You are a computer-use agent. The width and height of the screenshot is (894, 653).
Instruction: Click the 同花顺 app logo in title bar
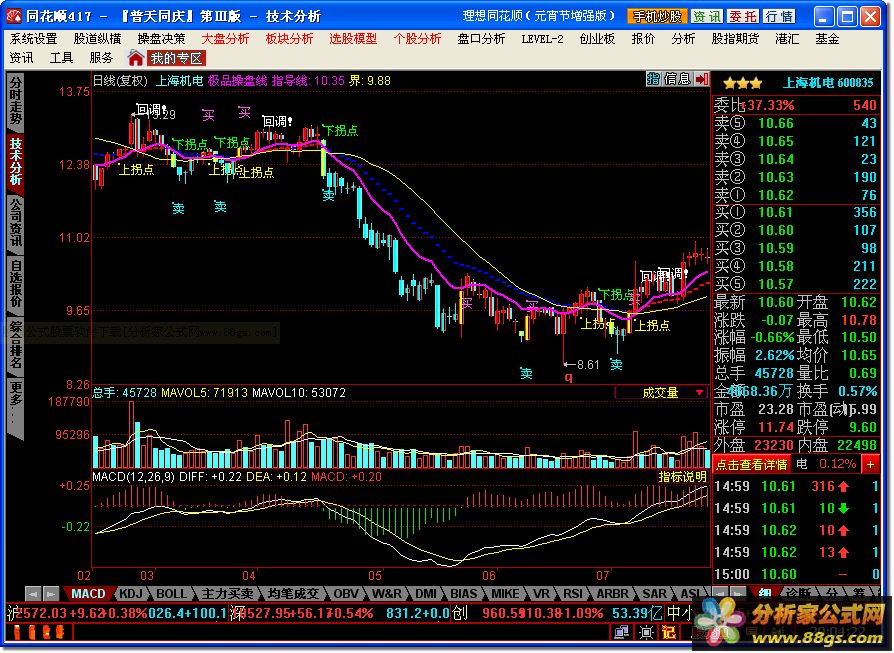point(14,16)
